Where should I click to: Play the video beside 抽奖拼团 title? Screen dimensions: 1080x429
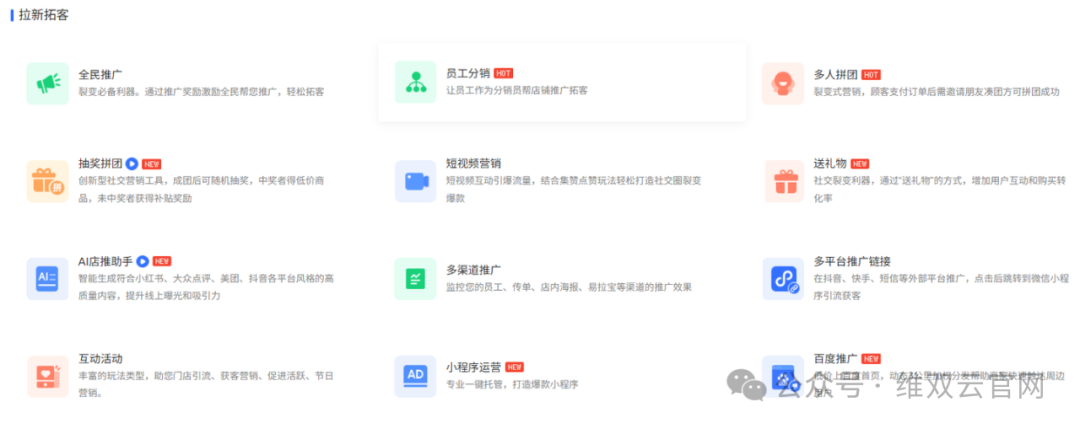coord(132,164)
